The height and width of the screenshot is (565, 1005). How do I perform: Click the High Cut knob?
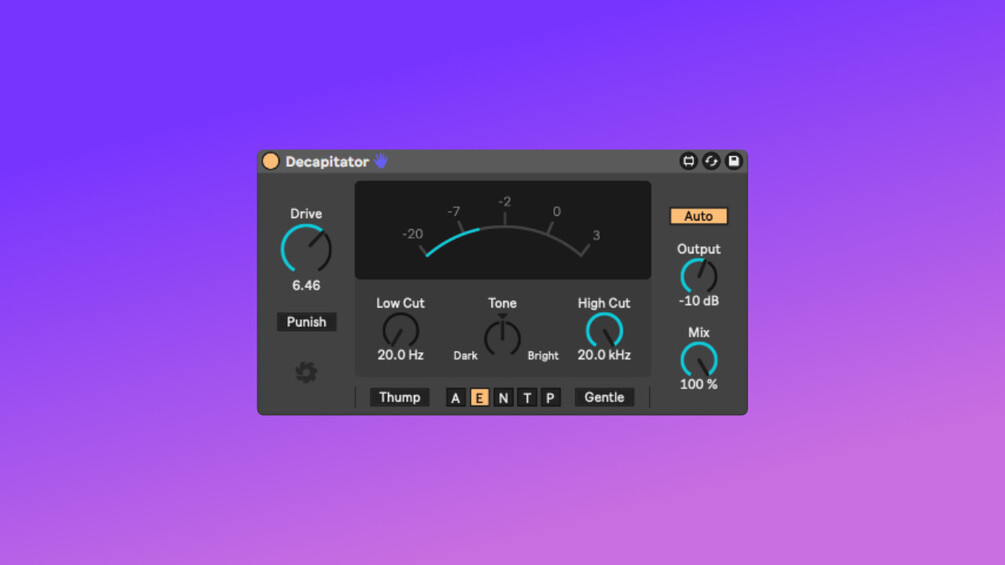click(604, 331)
